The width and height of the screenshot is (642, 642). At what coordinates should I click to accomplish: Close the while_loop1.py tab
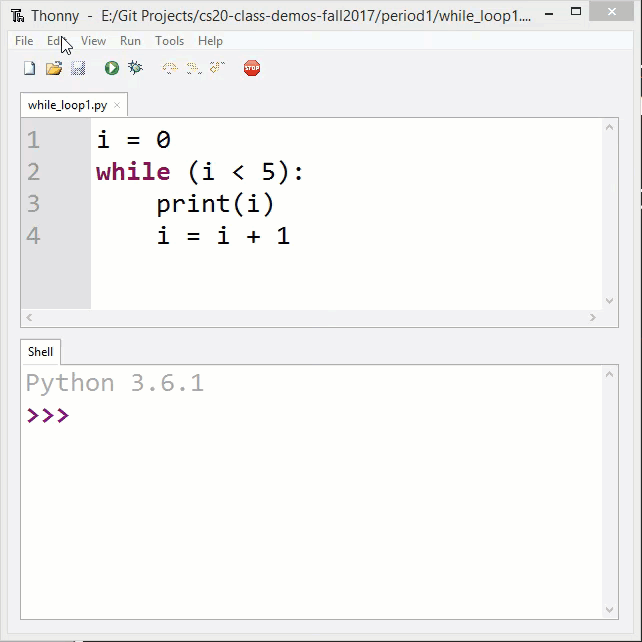point(117,105)
